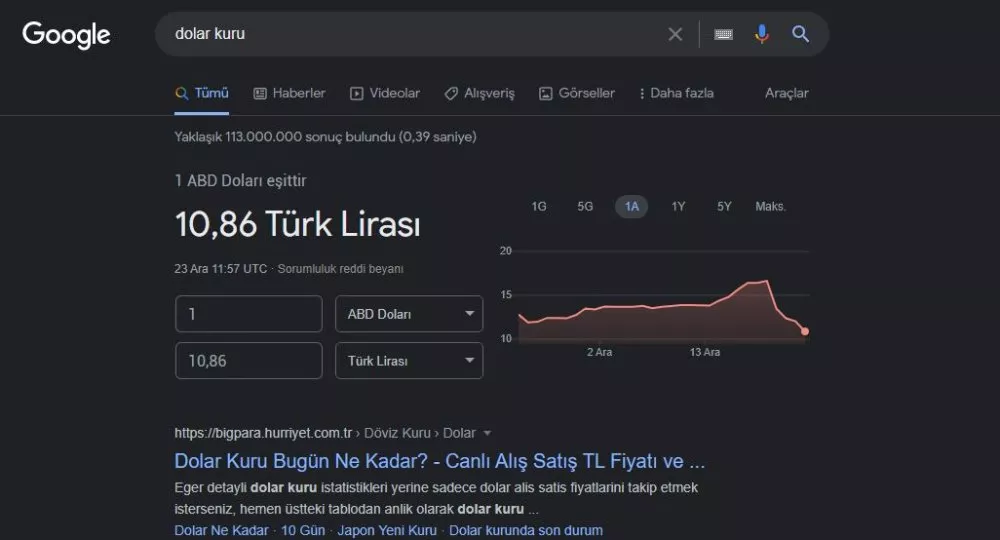The height and width of the screenshot is (540, 1000).
Task: Open the ABD Doları currency dropdown
Action: coord(409,314)
